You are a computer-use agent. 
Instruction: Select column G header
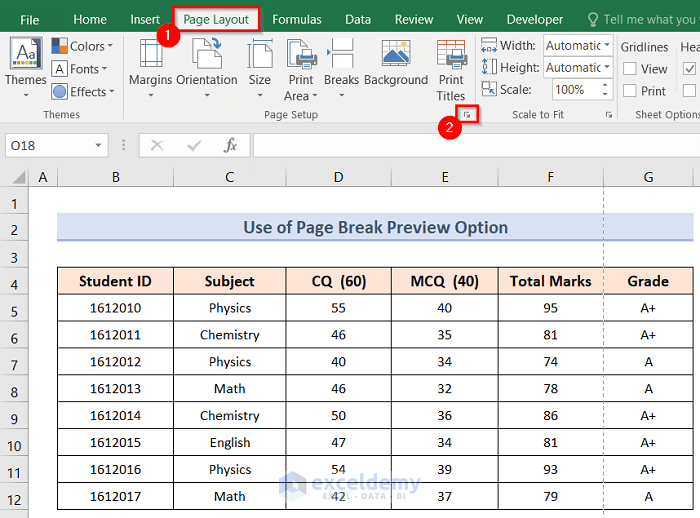coord(648,177)
